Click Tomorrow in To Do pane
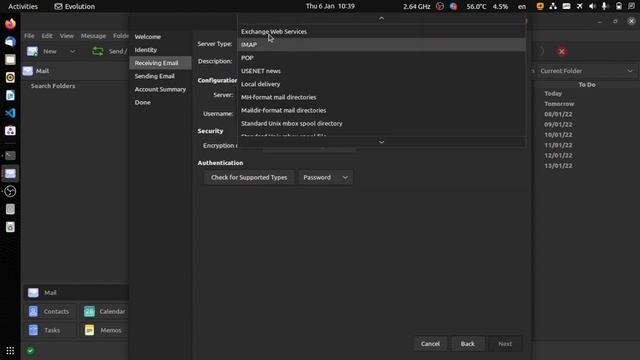The image size is (640, 360). [x=559, y=104]
